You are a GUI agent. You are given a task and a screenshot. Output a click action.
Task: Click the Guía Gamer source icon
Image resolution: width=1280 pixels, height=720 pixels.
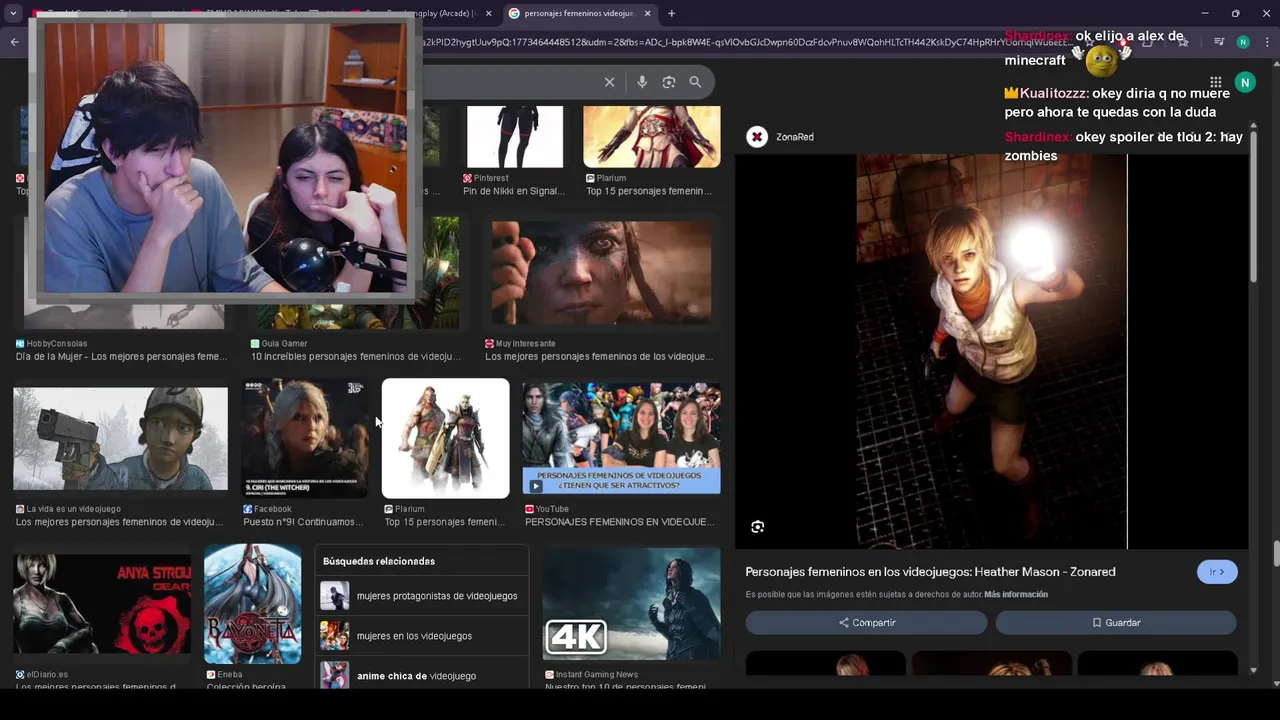[x=255, y=343]
